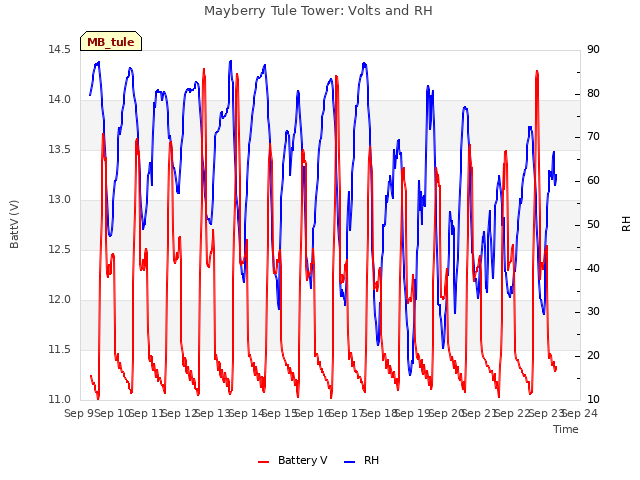The width and height of the screenshot is (640, 480).
Task: Click the BattV (V) axis label
Action: tap(14, 224)
